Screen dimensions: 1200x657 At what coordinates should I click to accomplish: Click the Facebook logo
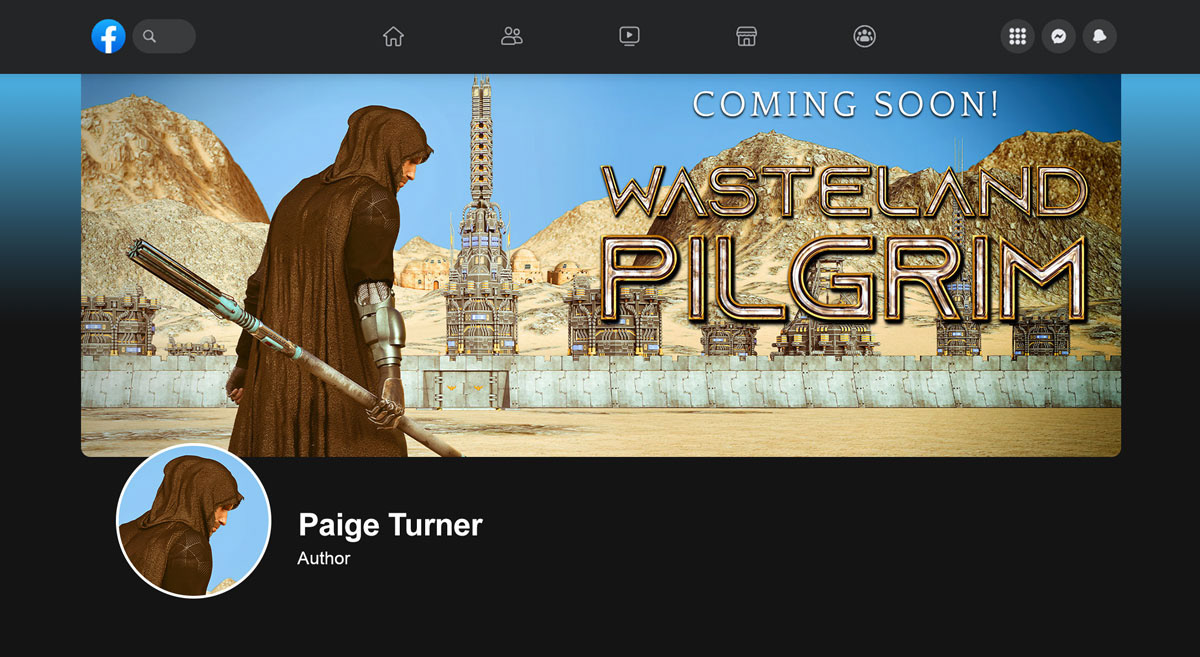(x=108, y=37)
